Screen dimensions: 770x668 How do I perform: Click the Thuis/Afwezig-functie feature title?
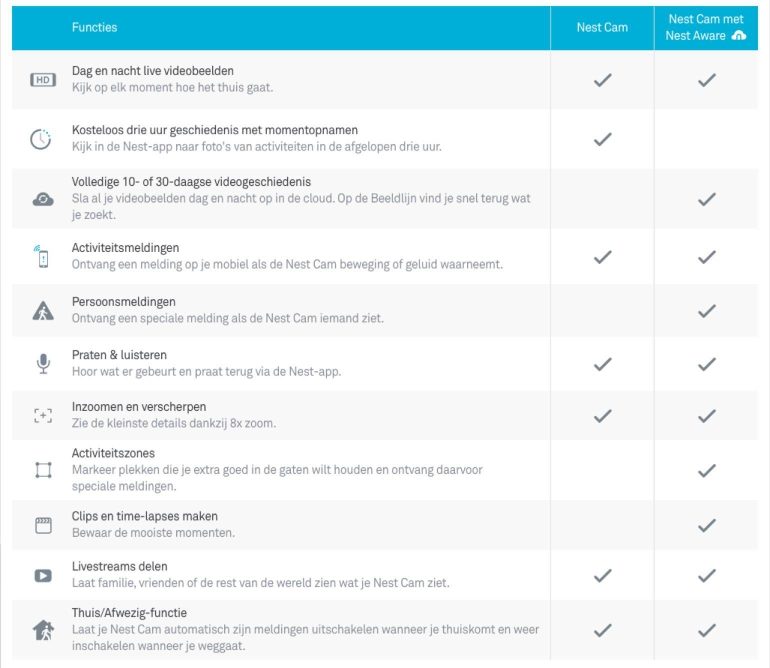click(x=129, y=613)
